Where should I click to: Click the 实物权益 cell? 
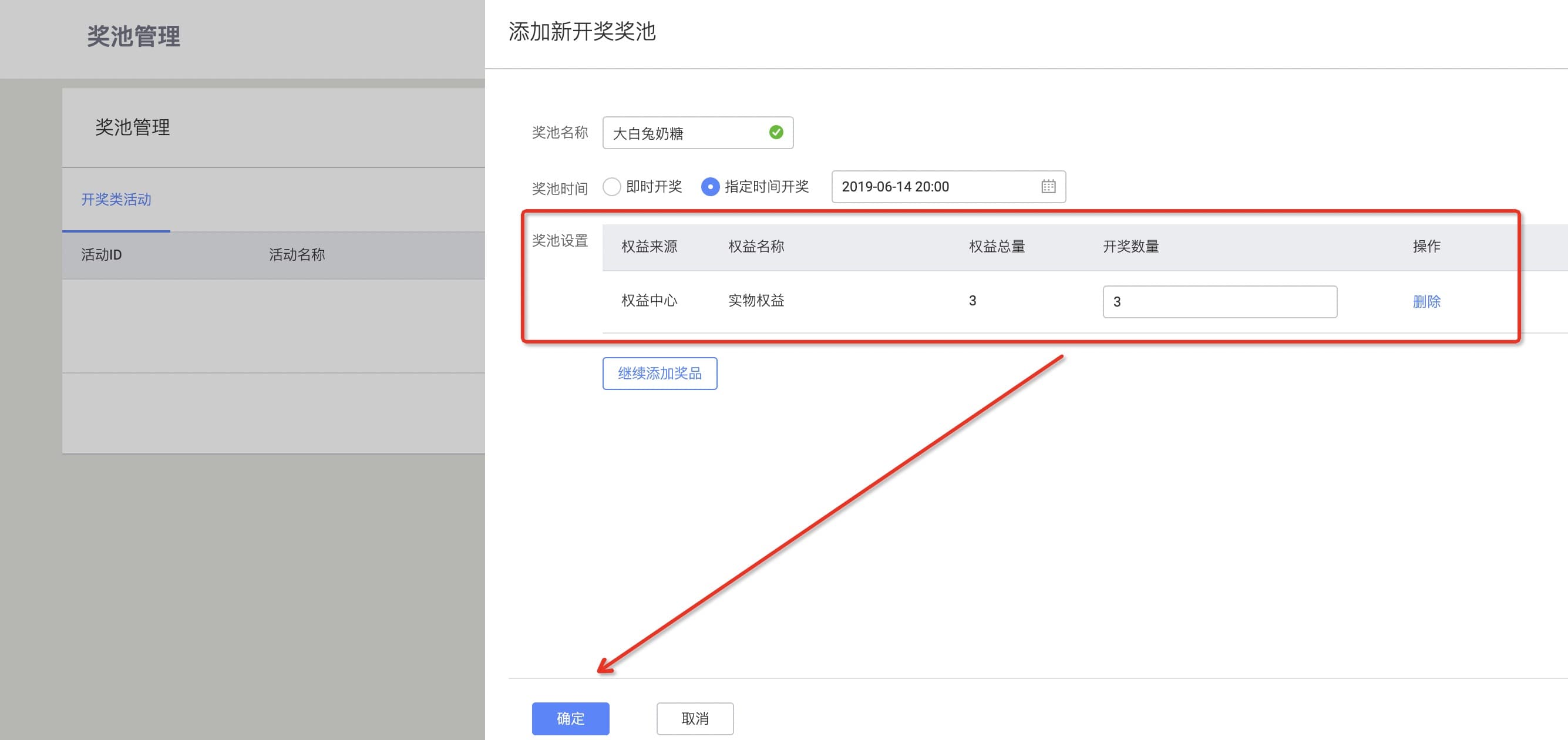756,301
